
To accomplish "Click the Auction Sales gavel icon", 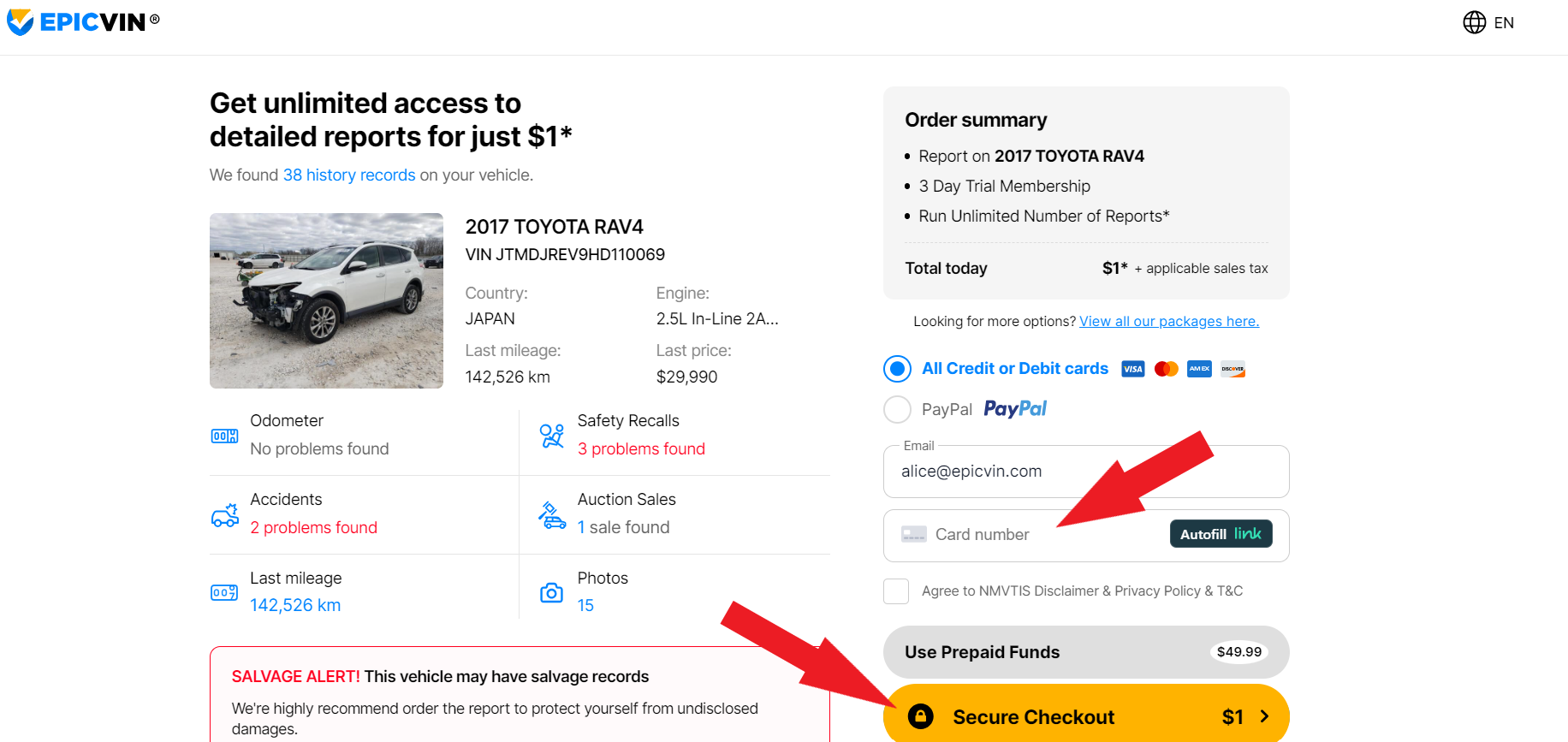I will click(x=552, y=514).
